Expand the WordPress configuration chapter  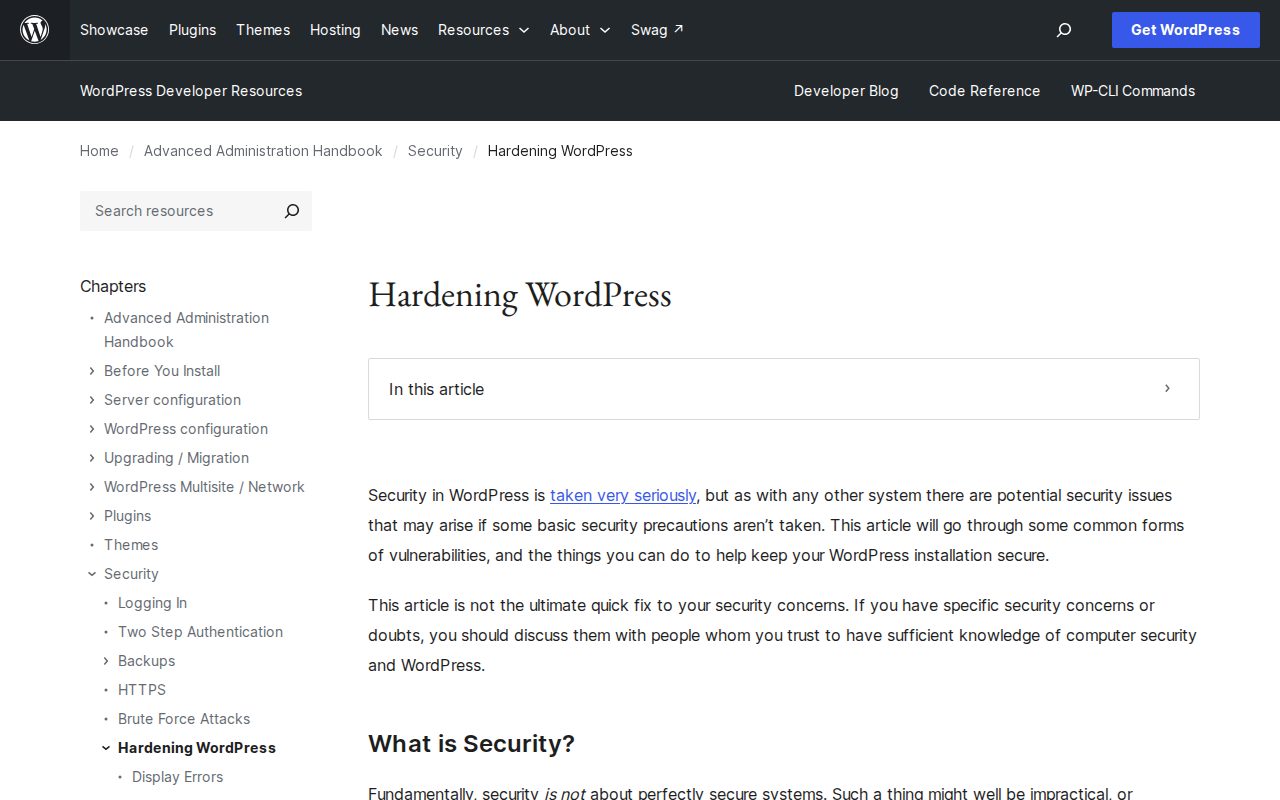(92, 429)
